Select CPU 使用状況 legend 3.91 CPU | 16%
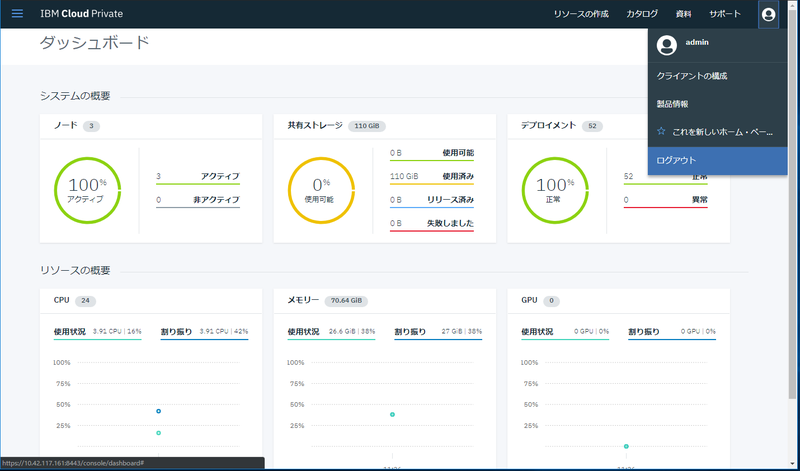Viewport: 800px width, 471px height. [x=97, y=332]
